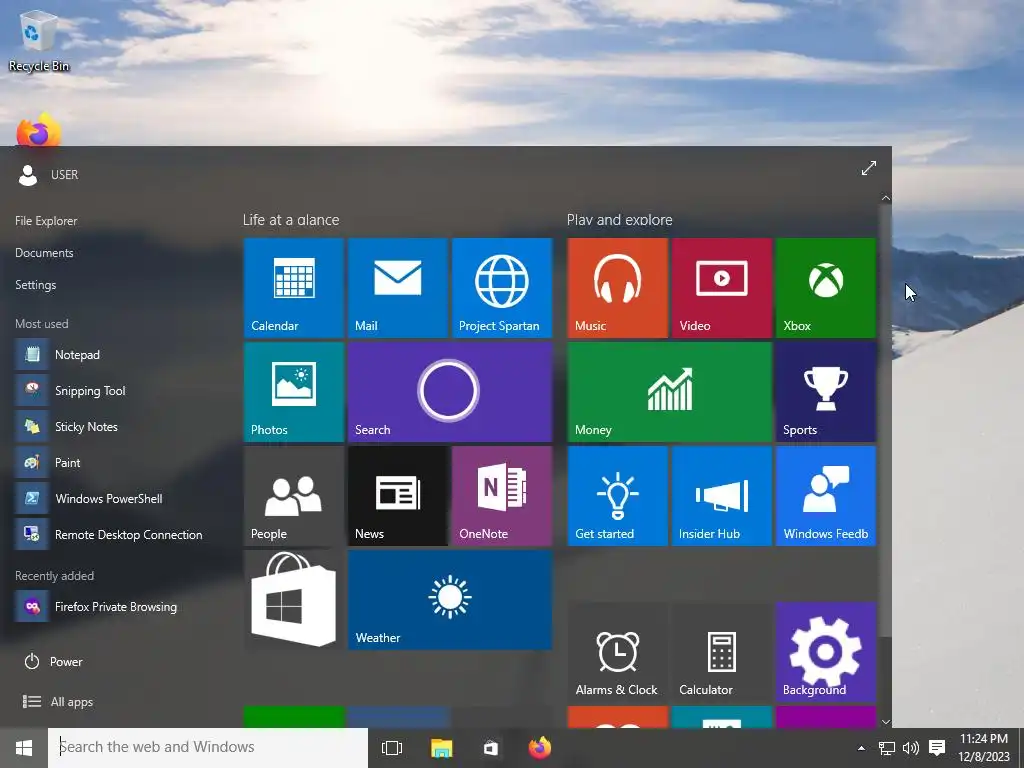Open Documents from Start menu

(x=44, y=253)
